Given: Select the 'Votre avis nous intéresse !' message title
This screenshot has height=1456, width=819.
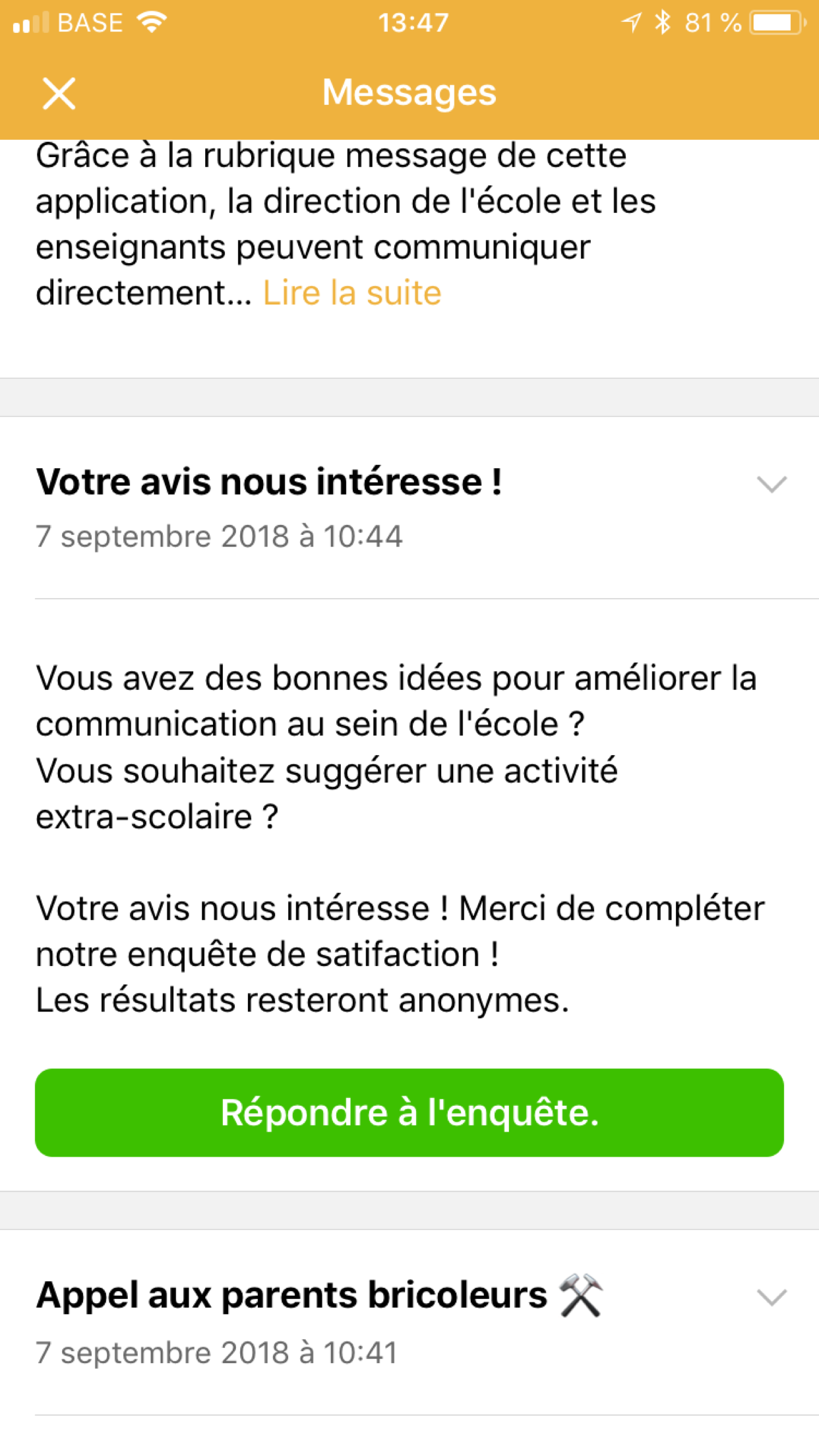Looking at the screenshot, I should (269, 481).
